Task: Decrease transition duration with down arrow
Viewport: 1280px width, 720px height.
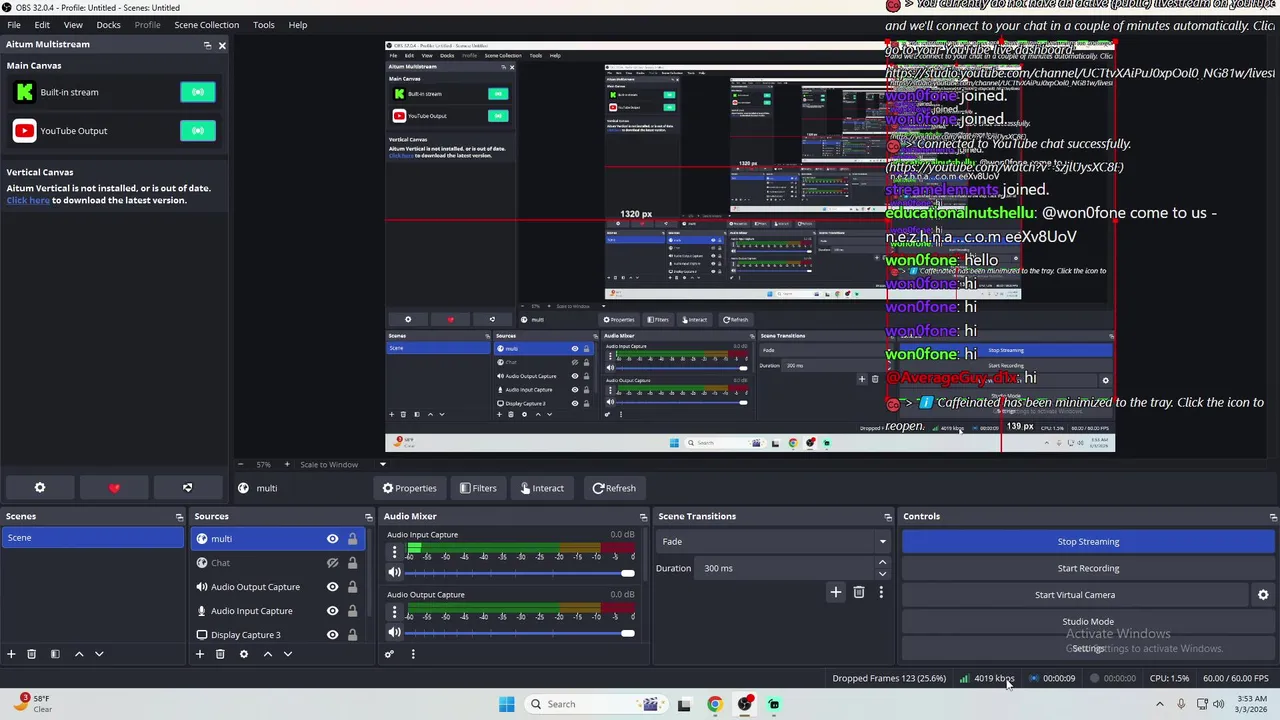Action: point(882,573)
